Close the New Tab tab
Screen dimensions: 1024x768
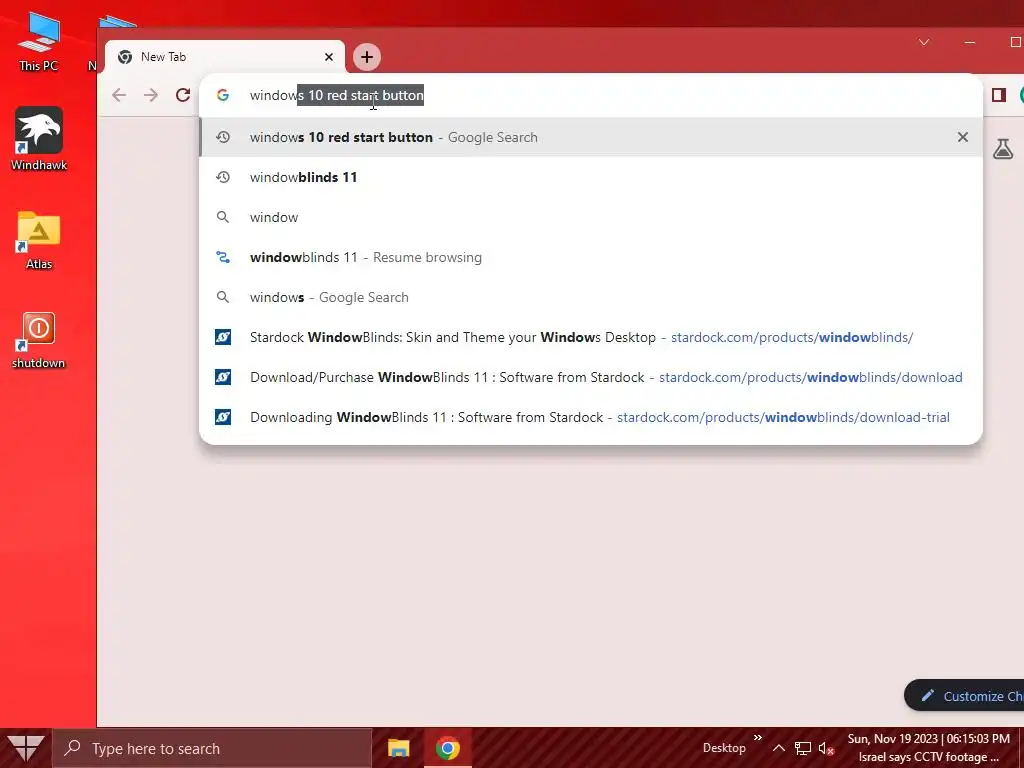[x=329, y=57]
